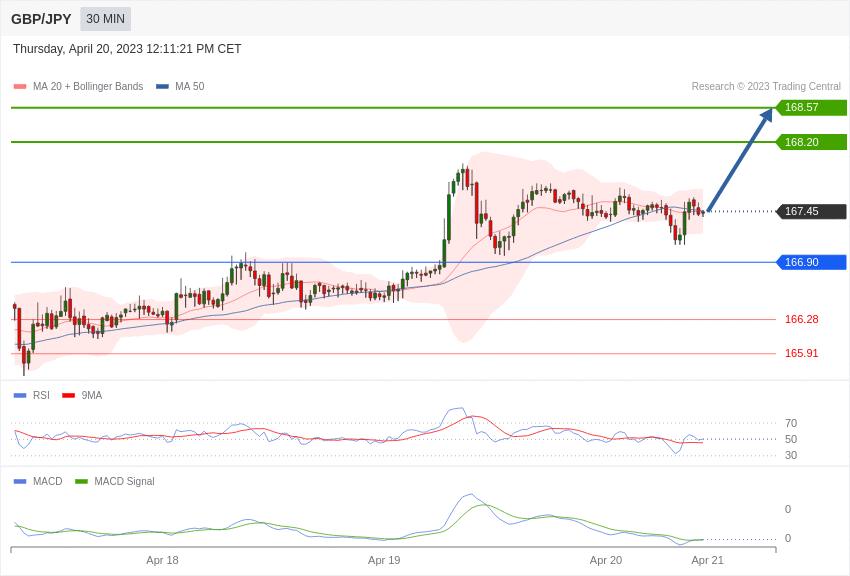Click the MA 50 legend color swatch
Screen dimensions: 850x576
162,86
